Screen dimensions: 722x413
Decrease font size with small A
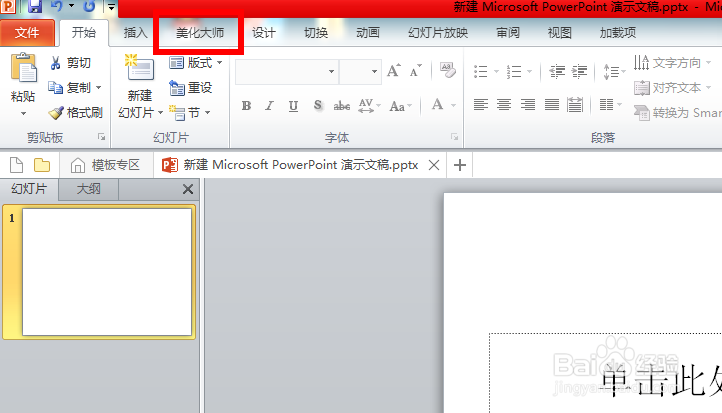coord(415,71)
